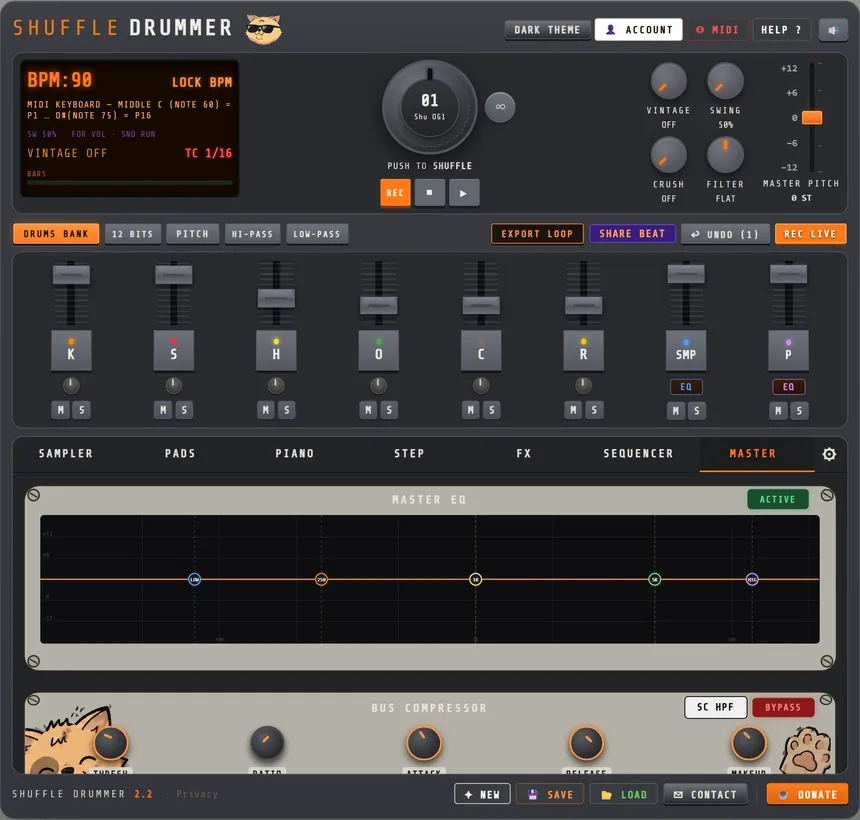The height and width of the screenshot is (820, 860).
Task: Select the 250 band node in Master EQ
Action: 321,579
